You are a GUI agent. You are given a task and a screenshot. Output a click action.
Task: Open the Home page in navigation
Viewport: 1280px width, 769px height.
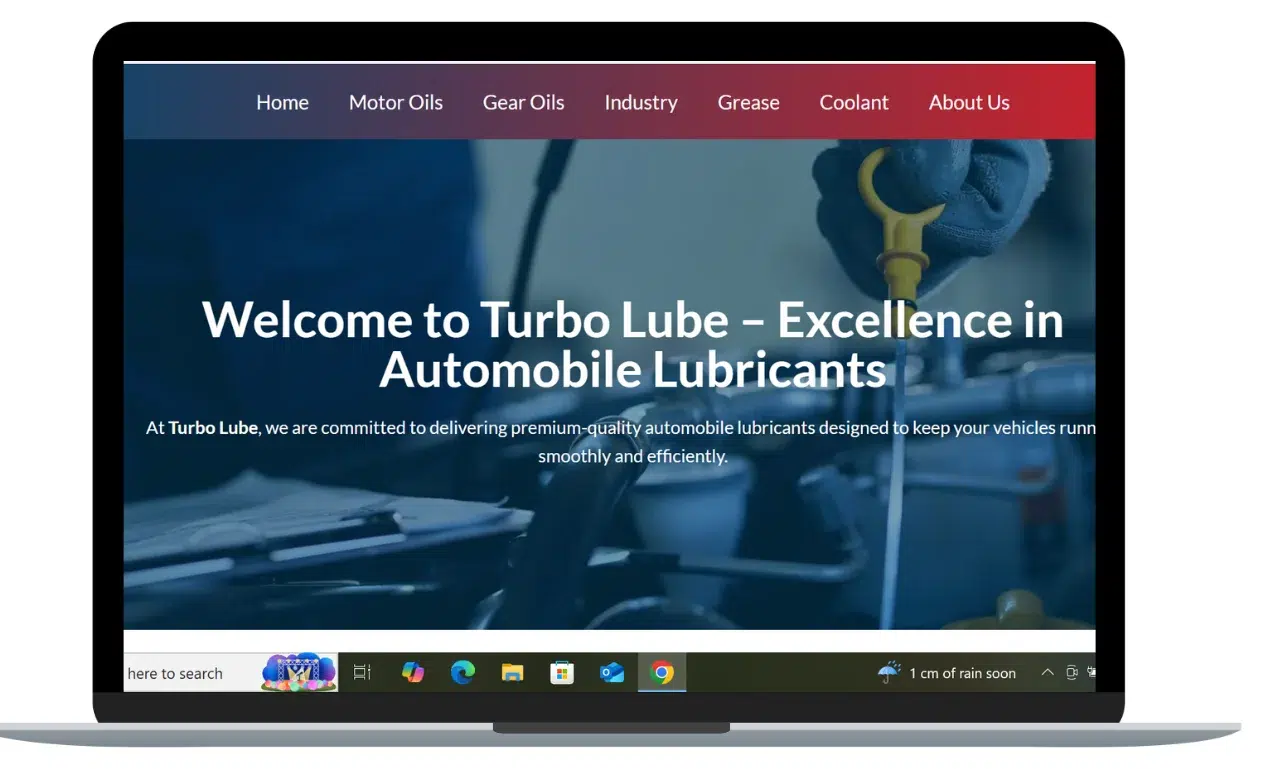(x=282, y=102)
